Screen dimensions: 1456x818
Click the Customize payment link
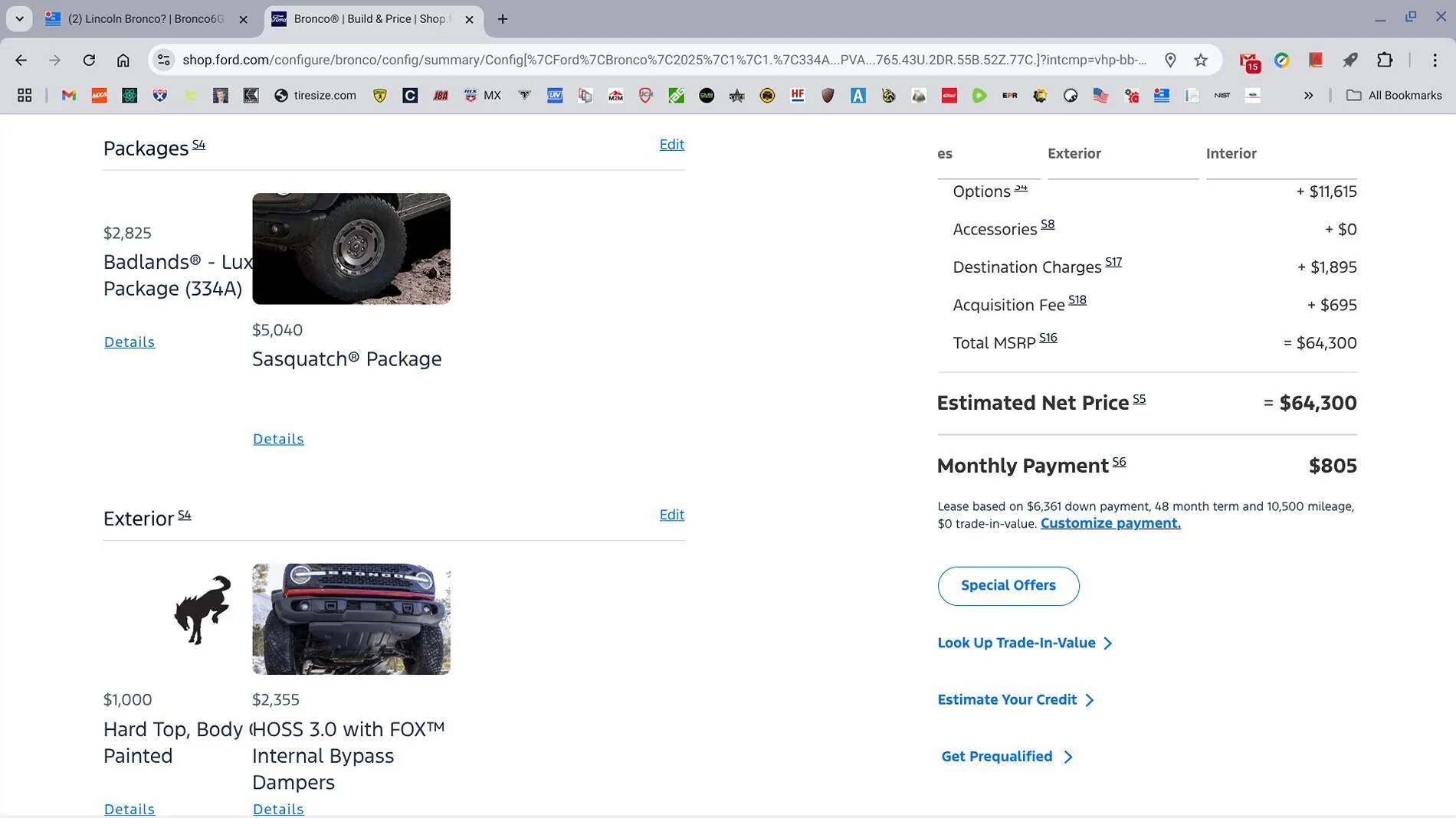click(x=1110, y=523)
